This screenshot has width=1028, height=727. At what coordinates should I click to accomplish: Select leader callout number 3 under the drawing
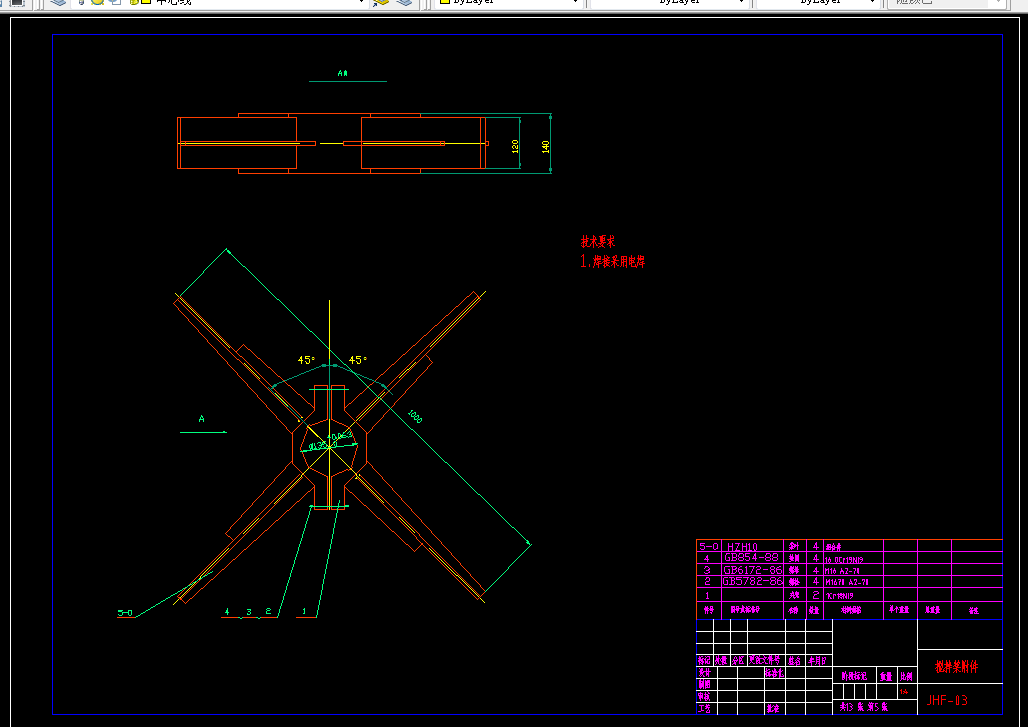[248, 612]
